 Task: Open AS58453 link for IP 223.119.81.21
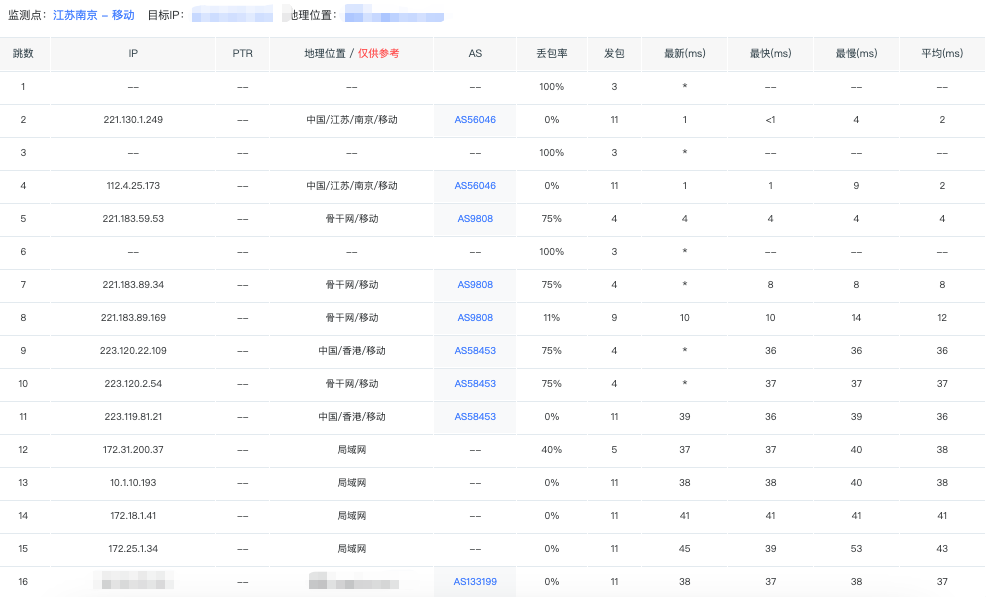click(x=475, y=417)
